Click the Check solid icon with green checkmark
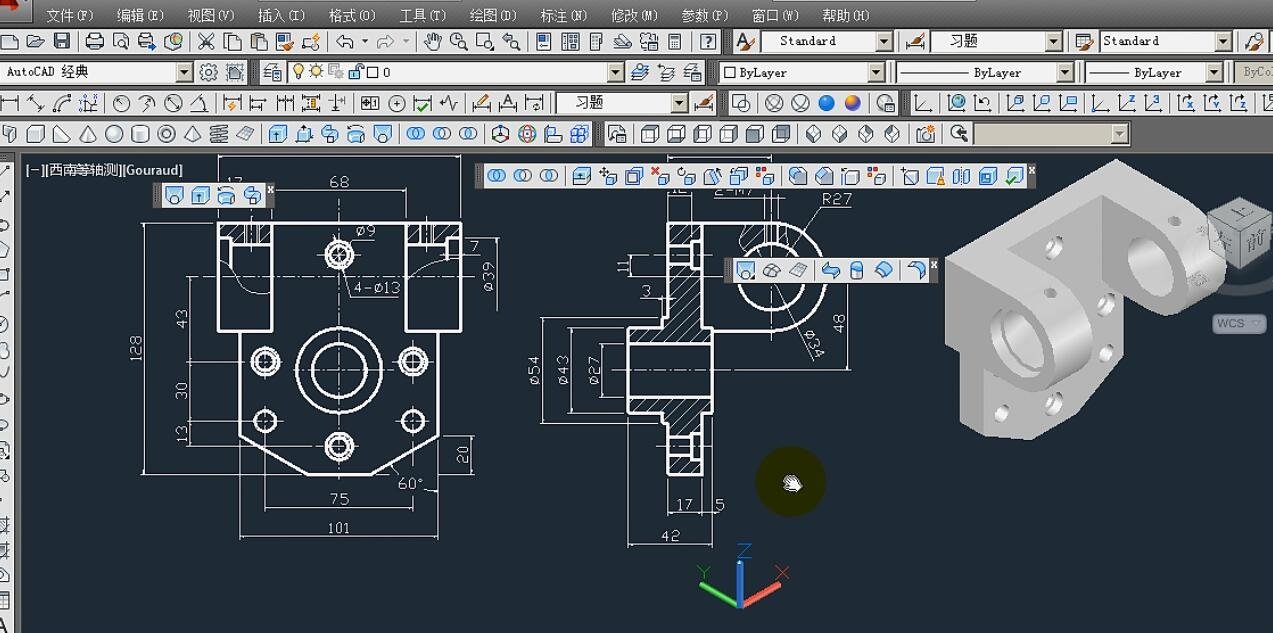1273x633 pixels. tap(1014, 176)
